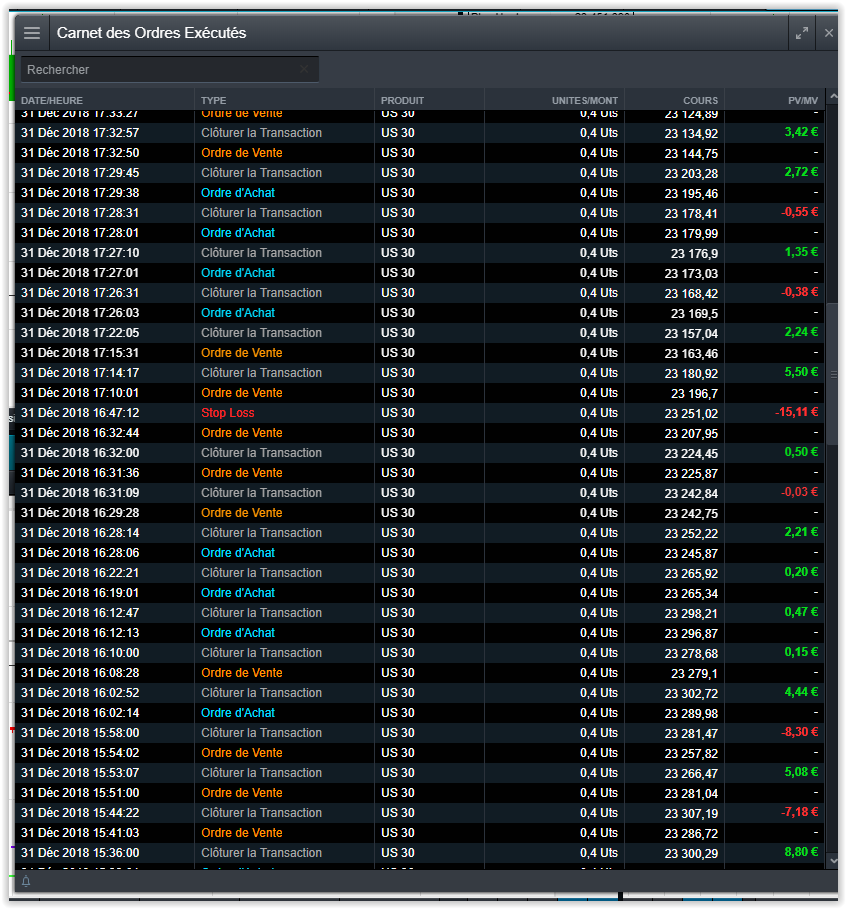Click the vertical scrollbar thumb
Screen dimensions: 846x909
pyautogui.click(x=833, y=374)
